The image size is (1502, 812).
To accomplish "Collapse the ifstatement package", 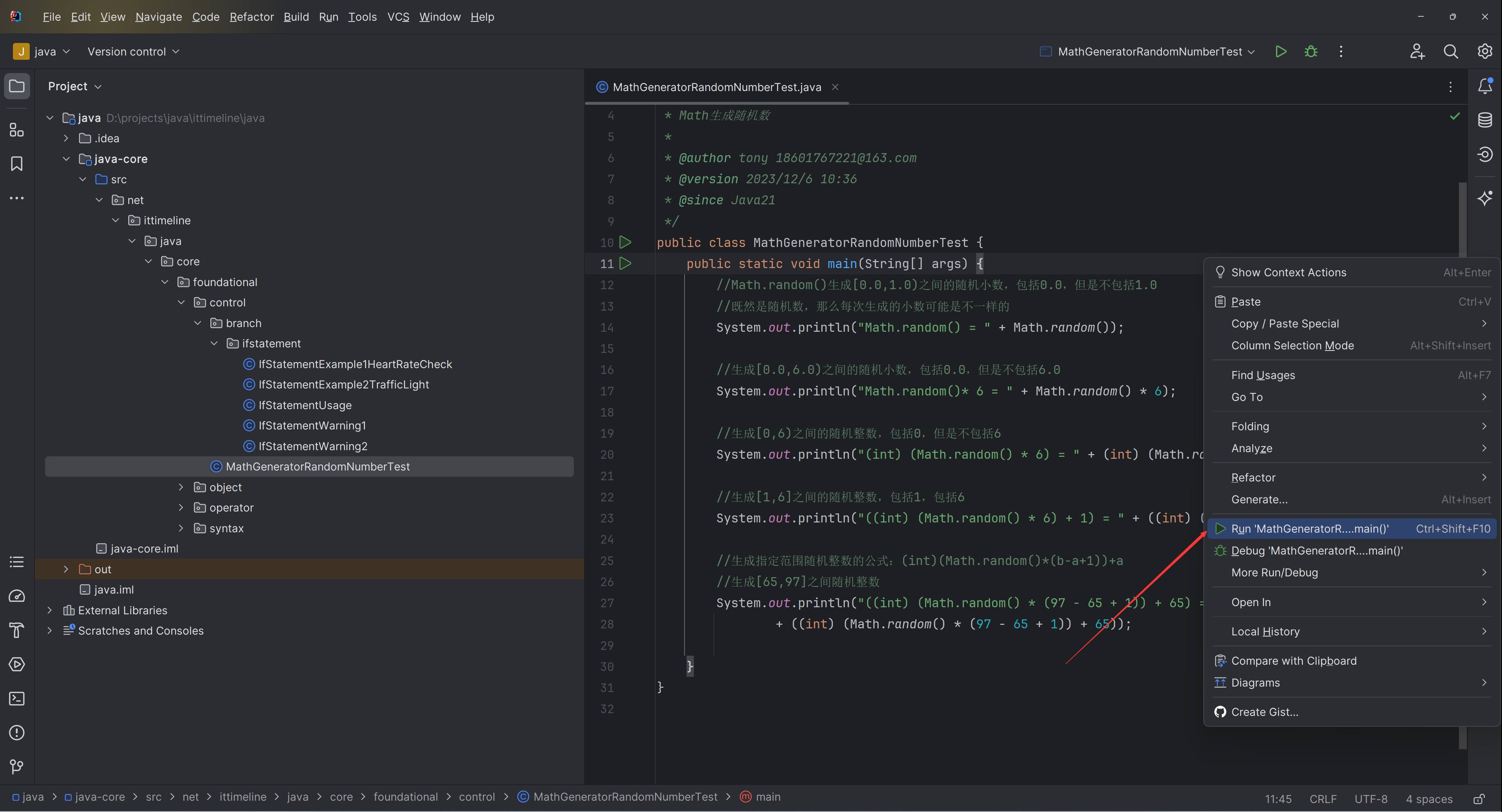I will coord(214,343).
